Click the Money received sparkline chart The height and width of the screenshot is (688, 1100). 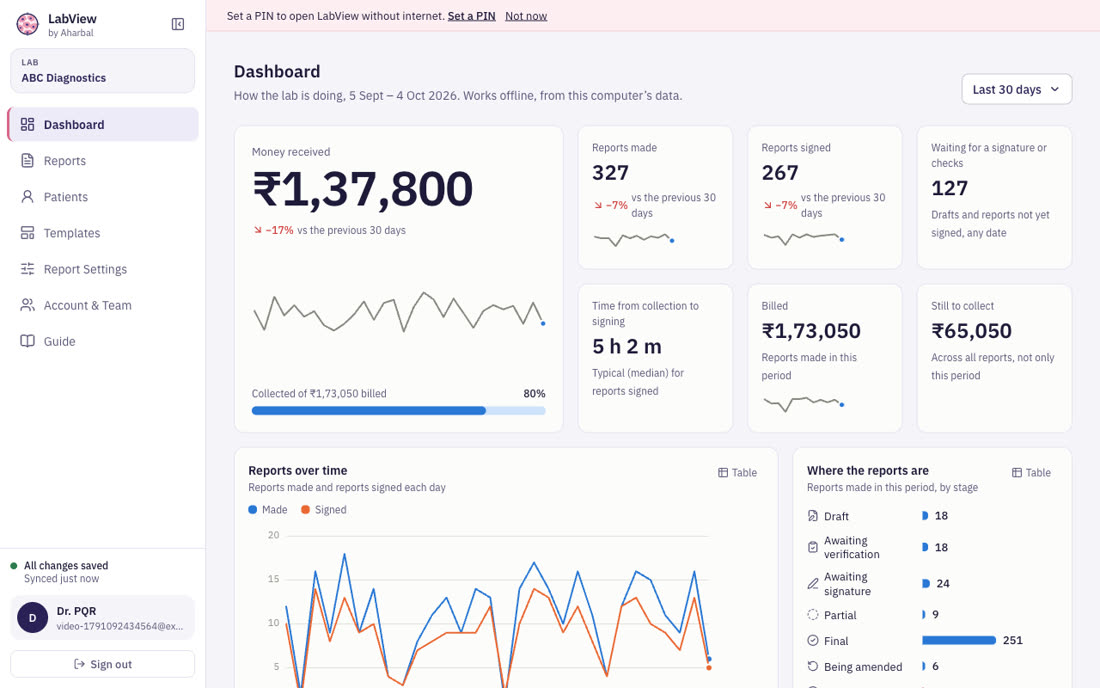click(x=398, y=311)
